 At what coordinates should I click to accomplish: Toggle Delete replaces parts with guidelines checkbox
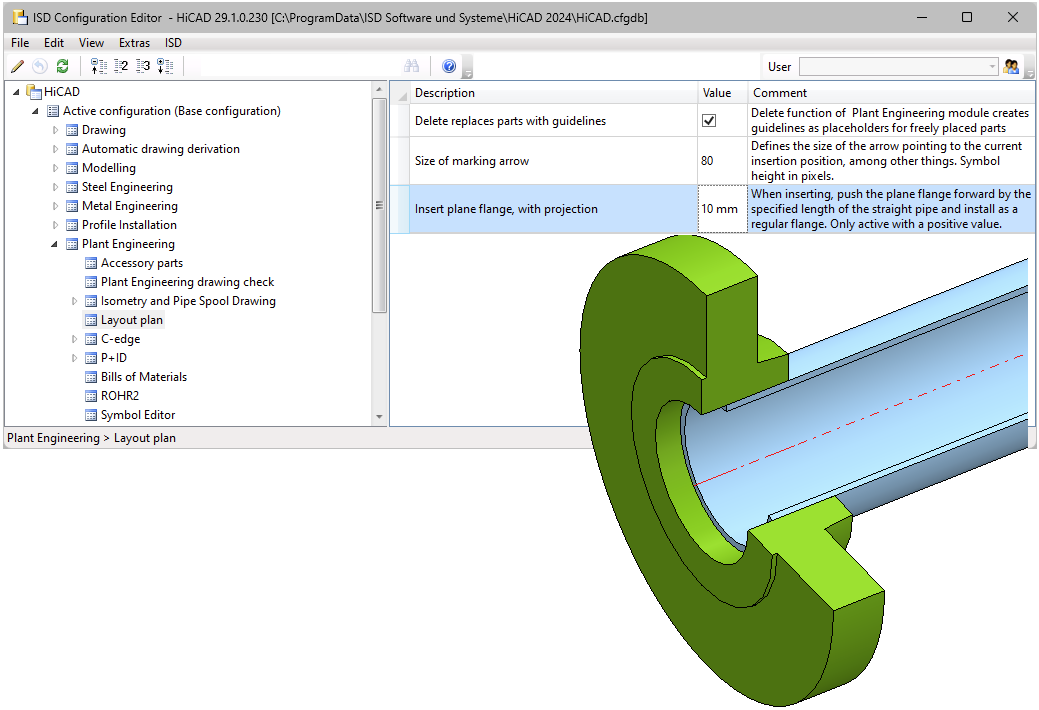click(709, 121)
